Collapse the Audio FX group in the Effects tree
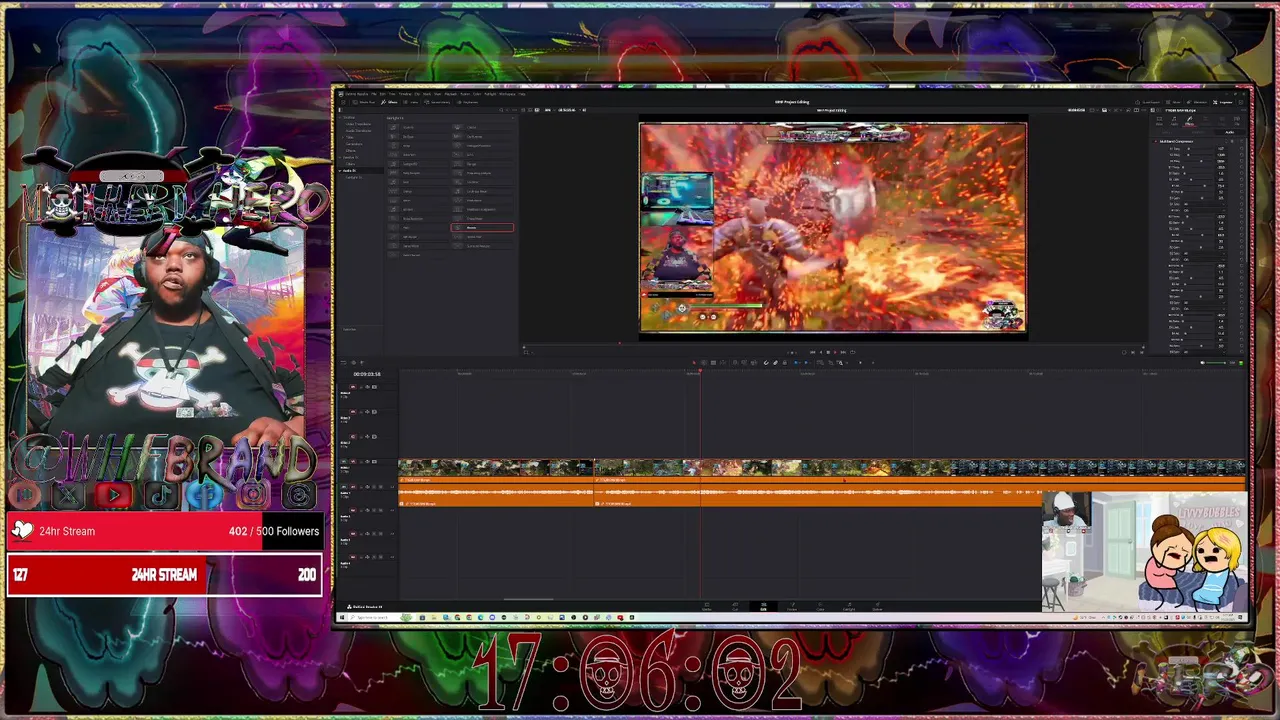 pyautogui.click(x=340, y=171)
